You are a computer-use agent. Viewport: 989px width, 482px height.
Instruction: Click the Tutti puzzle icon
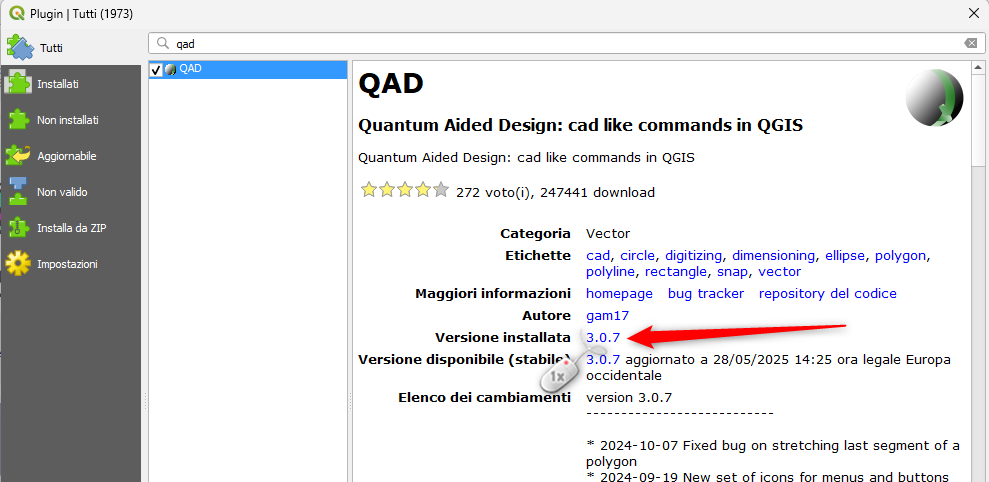click(20, 47)
